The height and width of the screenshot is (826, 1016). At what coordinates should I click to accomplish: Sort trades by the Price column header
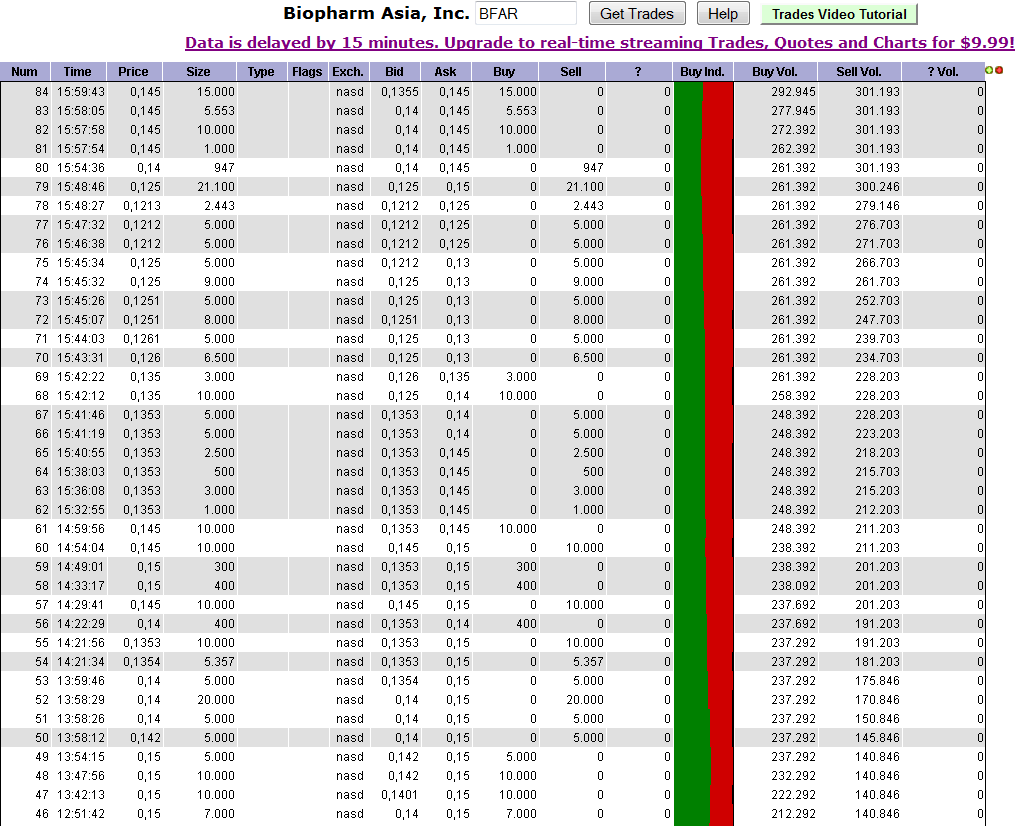133,71
